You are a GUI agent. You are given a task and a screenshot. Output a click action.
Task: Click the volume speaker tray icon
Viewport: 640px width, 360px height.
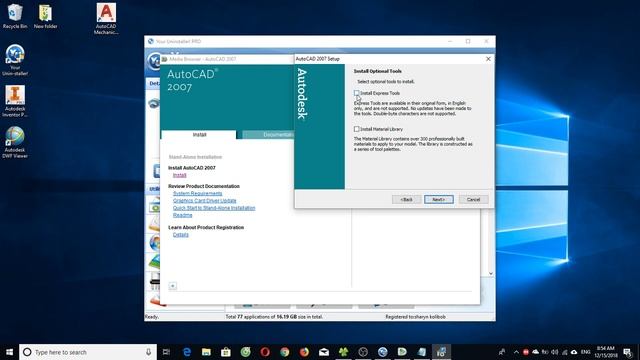coord(555,352)
